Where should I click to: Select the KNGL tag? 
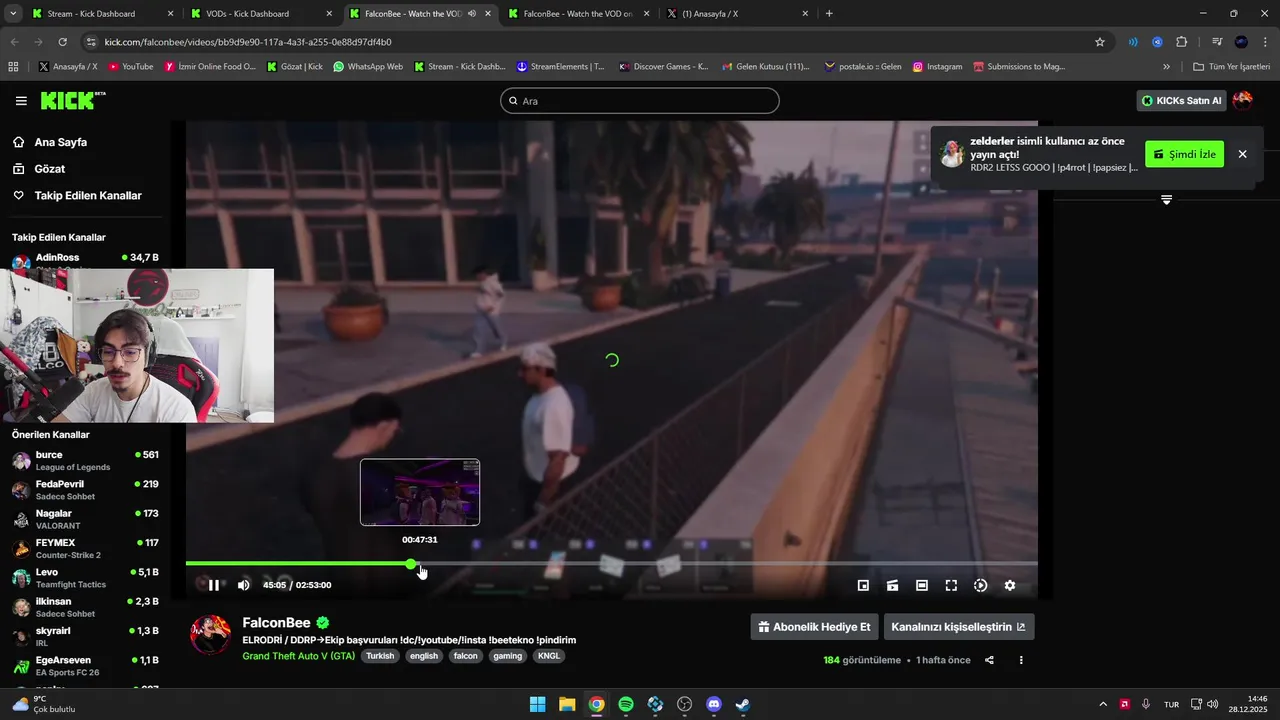549,656
